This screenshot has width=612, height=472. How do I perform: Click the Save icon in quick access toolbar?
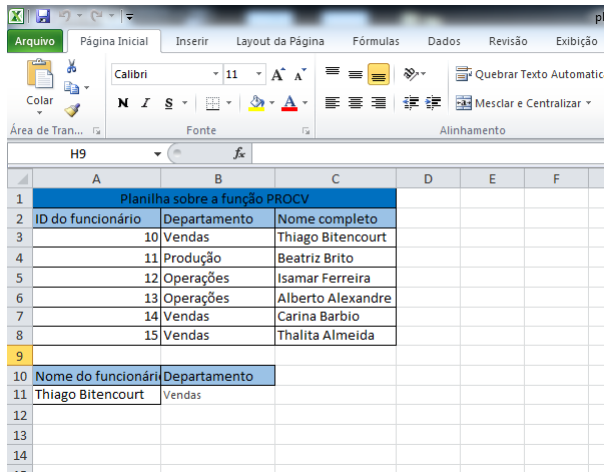pos(43,17)
